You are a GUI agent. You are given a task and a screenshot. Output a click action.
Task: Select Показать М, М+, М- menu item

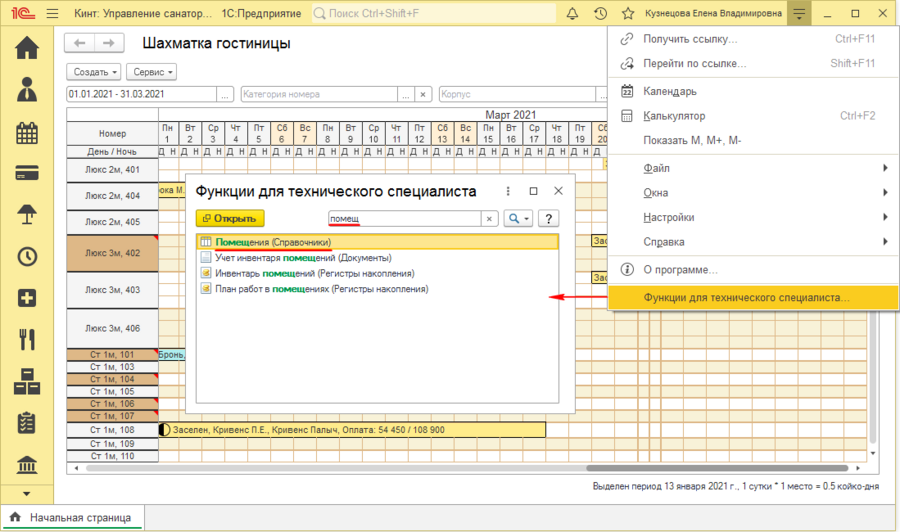pyautogui.click(x=754, y=141)
